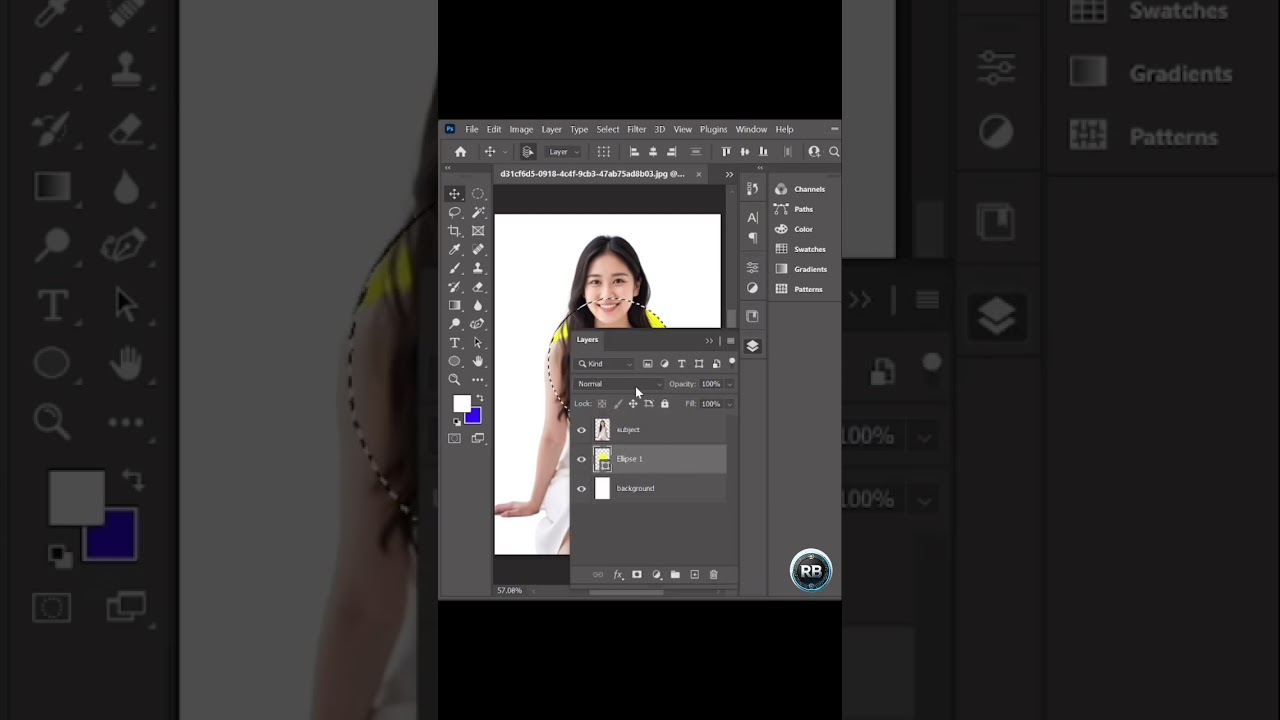This screenshot has height=720, width=1280.
Task: Add a layer mask from Layers panel
Action: point(636,575)
